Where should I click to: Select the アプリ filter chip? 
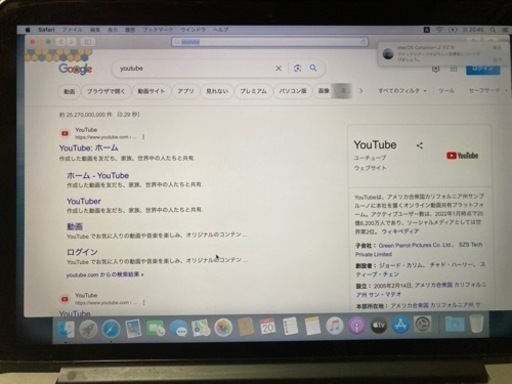[x=186, y=91]
